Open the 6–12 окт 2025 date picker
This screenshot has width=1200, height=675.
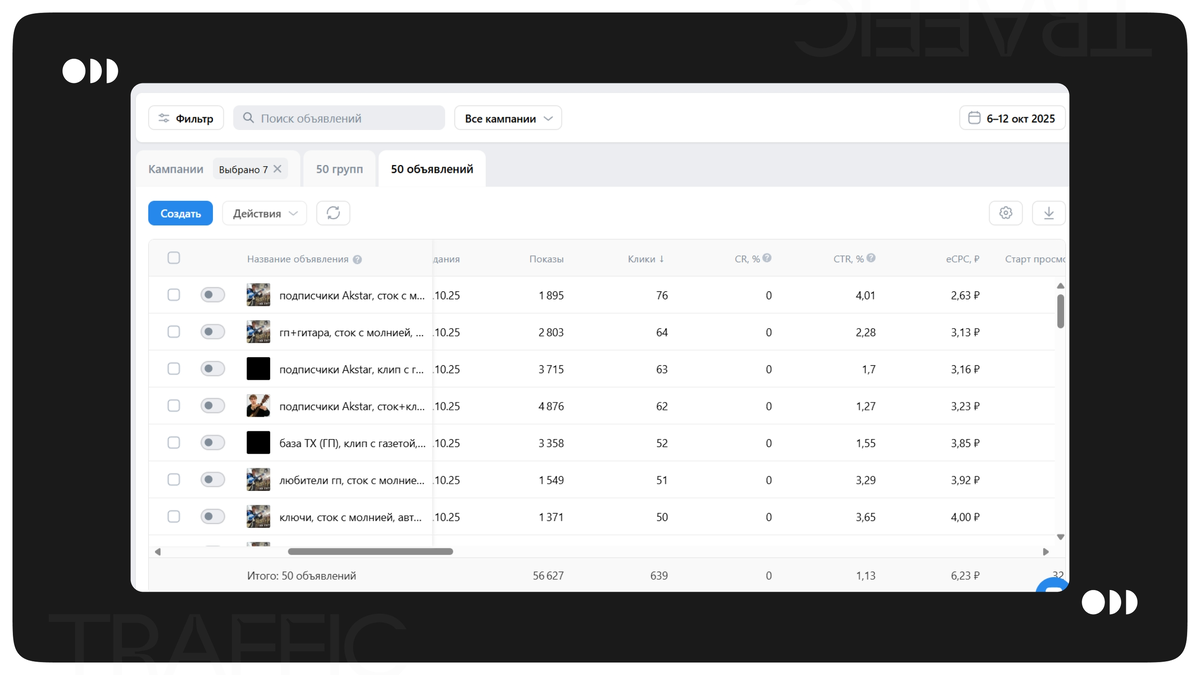point(1012,118)
